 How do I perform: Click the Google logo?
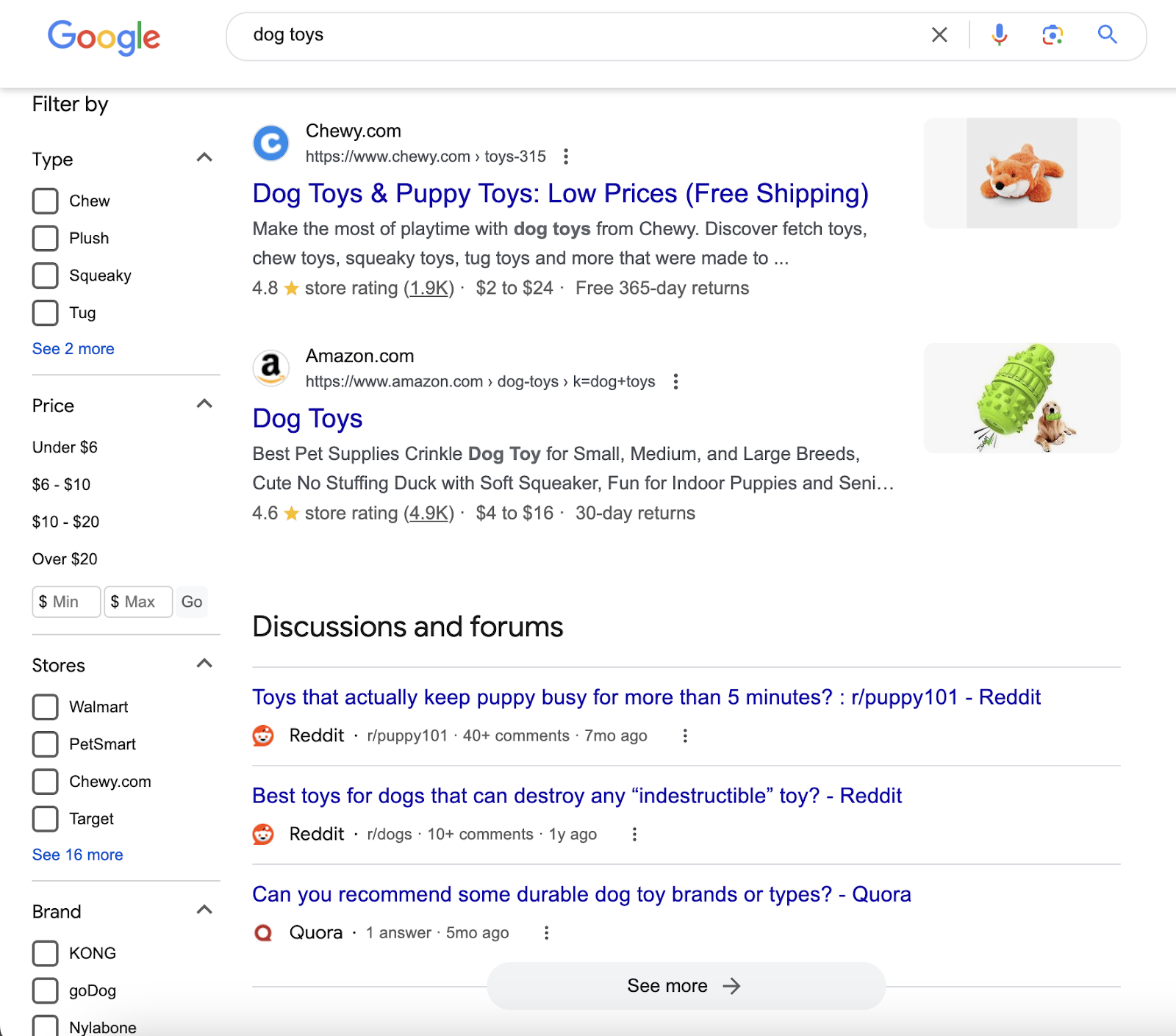point(104,37)
